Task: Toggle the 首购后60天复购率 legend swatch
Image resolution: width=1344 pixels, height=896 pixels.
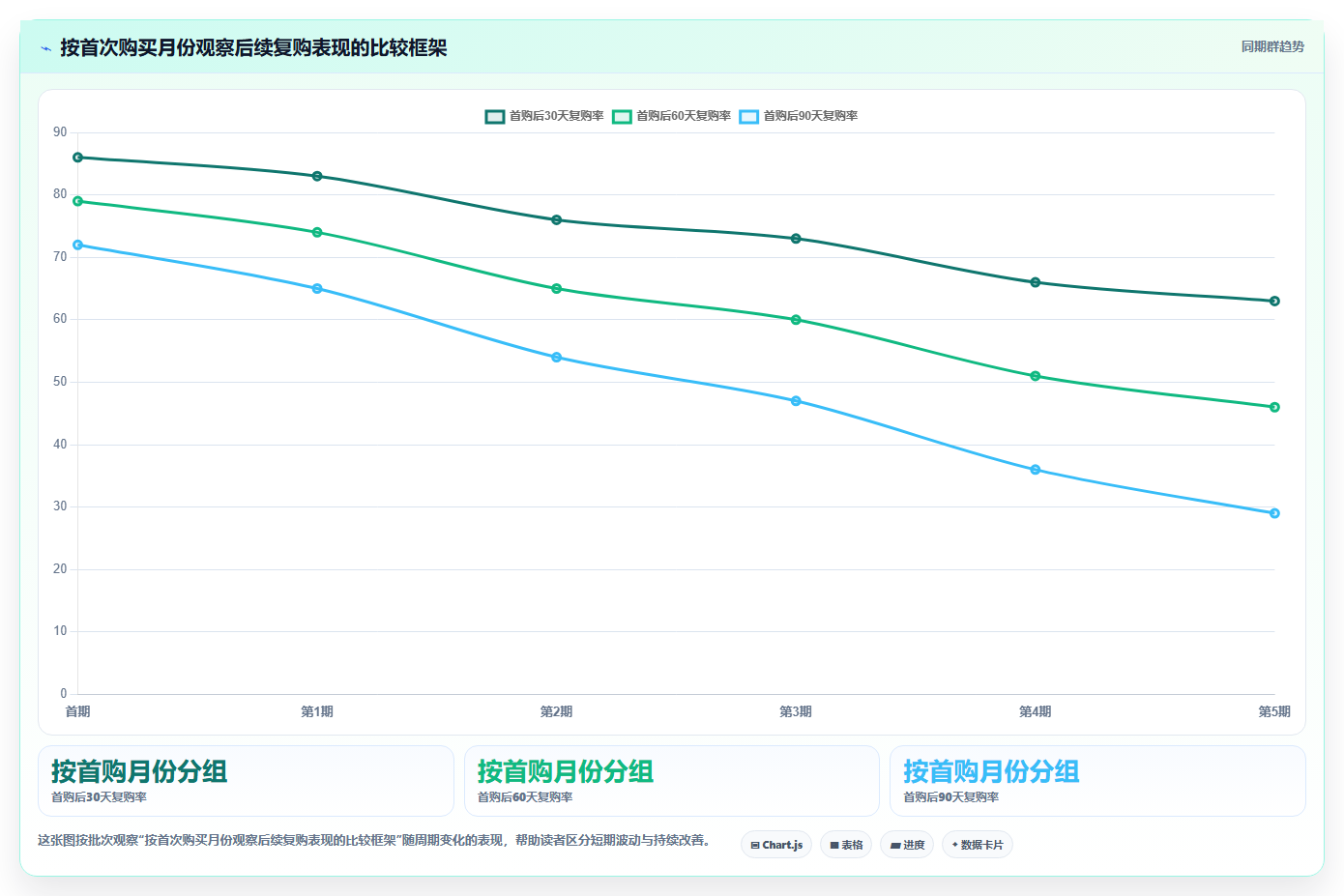Action: click(x=622, y=116)
